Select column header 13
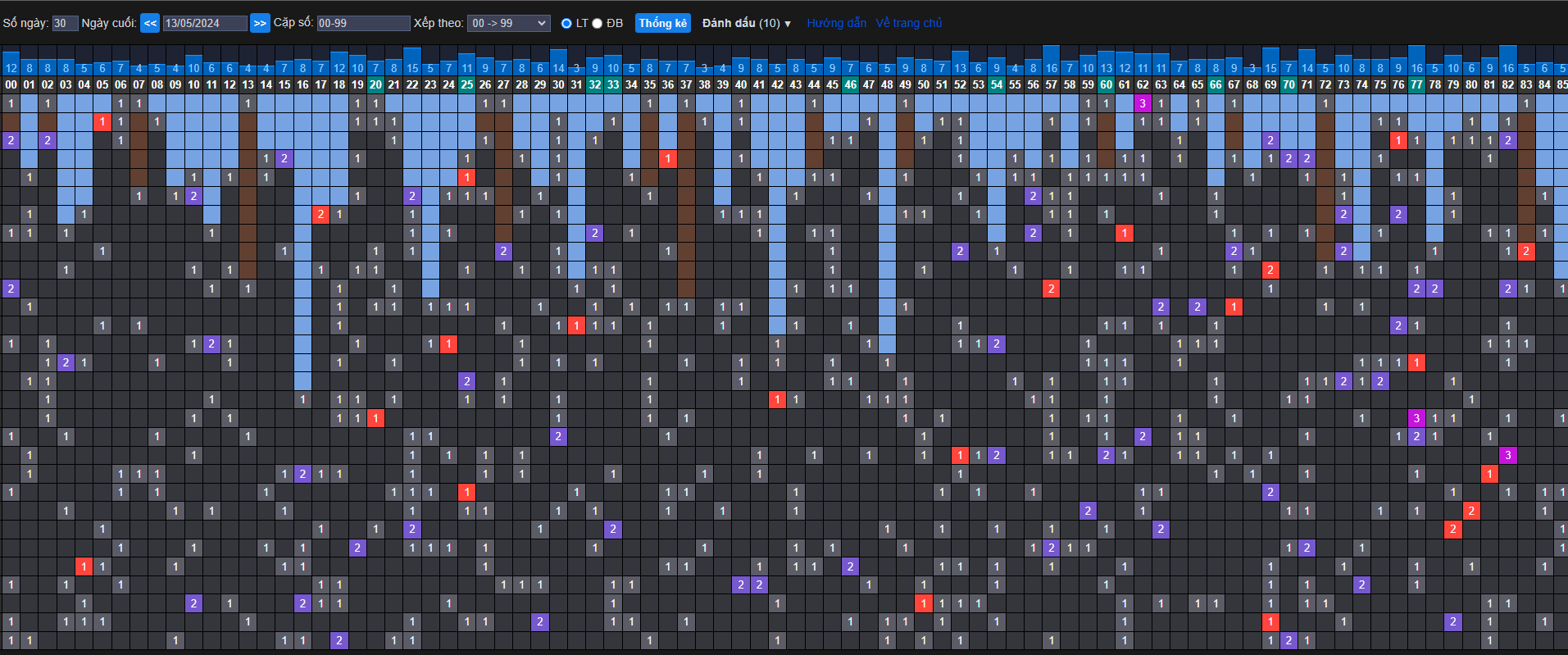 [x=248, y=84]
